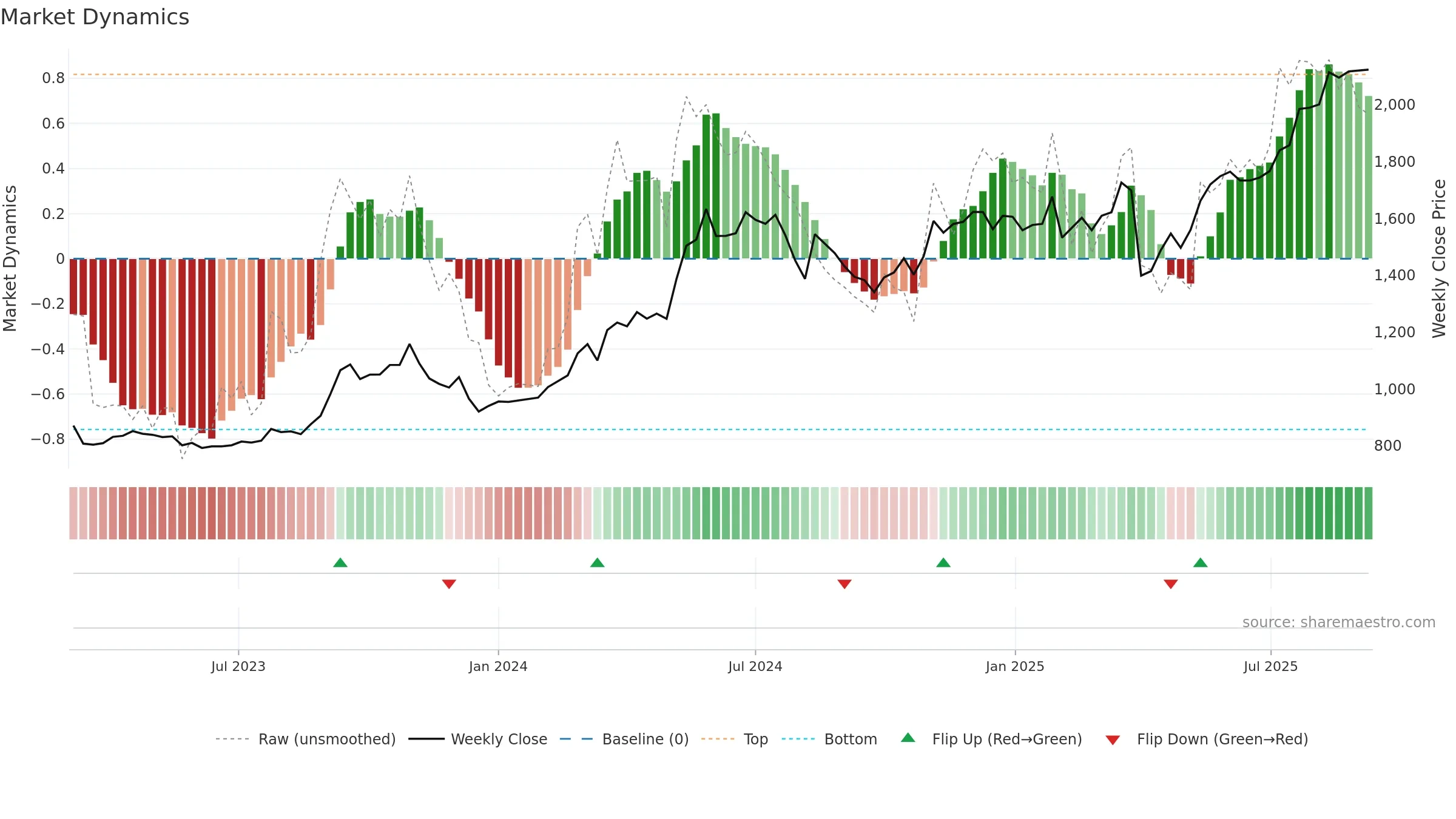Viewport: 1456px width, 819px height.
Task: Toggle the Baseline (0) legend entry
Action: (624, 739)
